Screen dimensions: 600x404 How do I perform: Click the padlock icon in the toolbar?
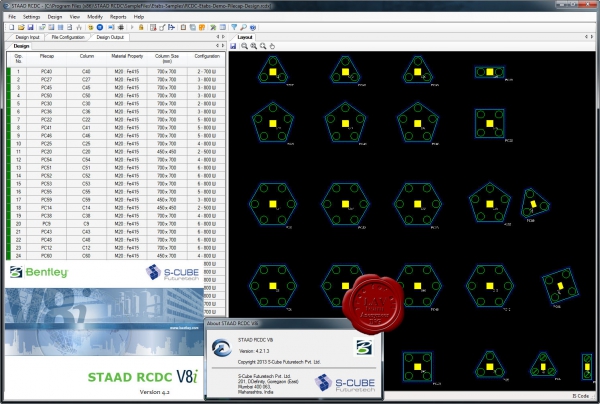(x=141, y=28)
